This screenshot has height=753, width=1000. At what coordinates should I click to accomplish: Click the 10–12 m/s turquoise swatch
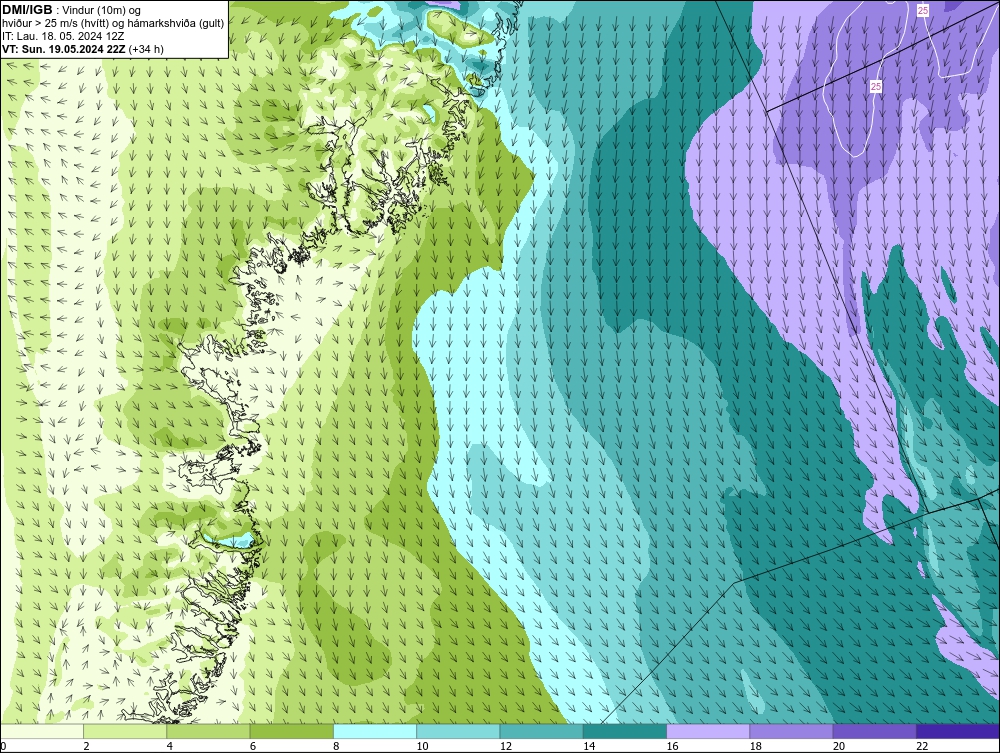(x=458, y=731)
